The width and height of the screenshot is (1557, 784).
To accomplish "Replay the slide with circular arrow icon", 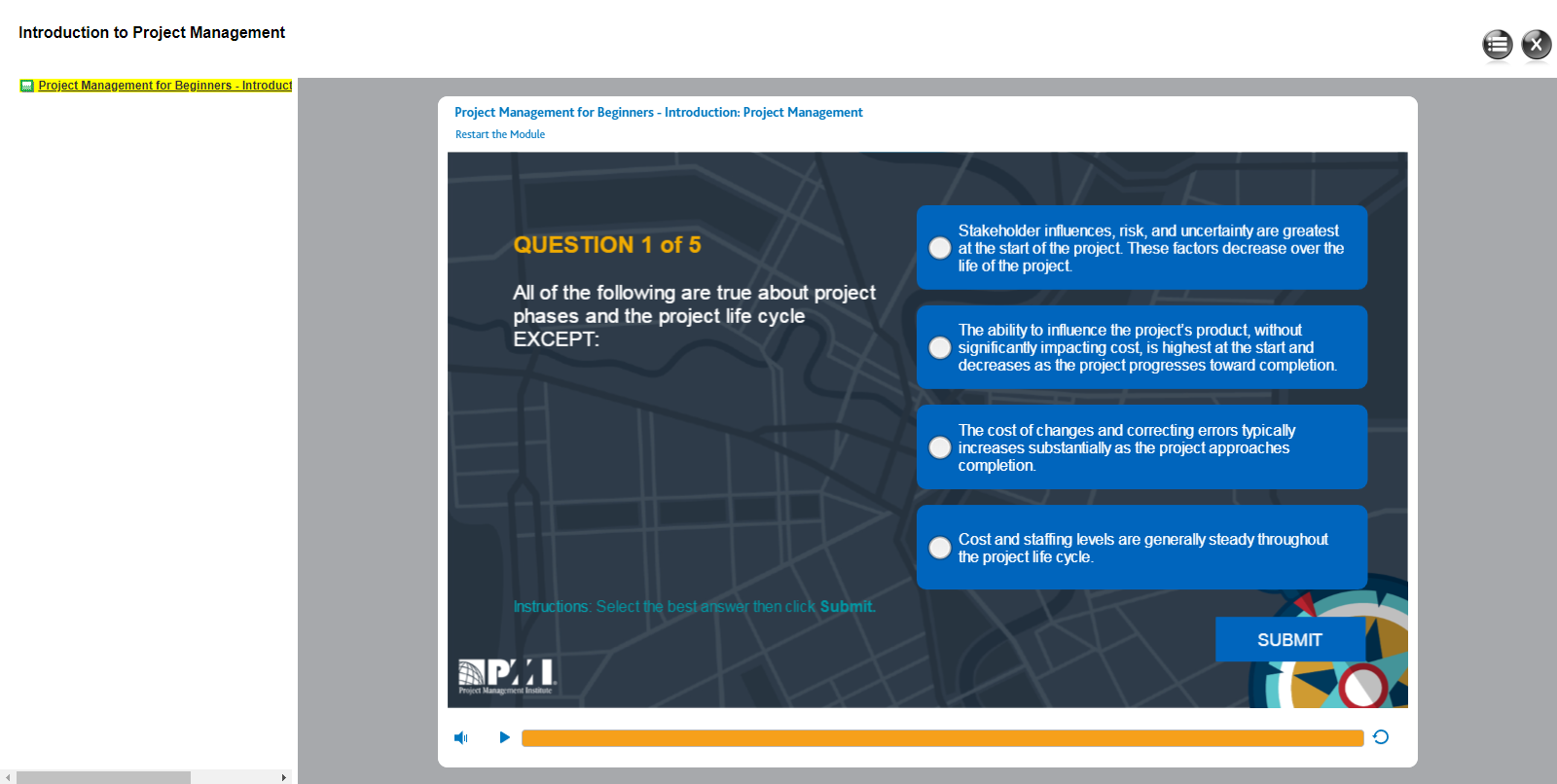I will pos(1381,737).
